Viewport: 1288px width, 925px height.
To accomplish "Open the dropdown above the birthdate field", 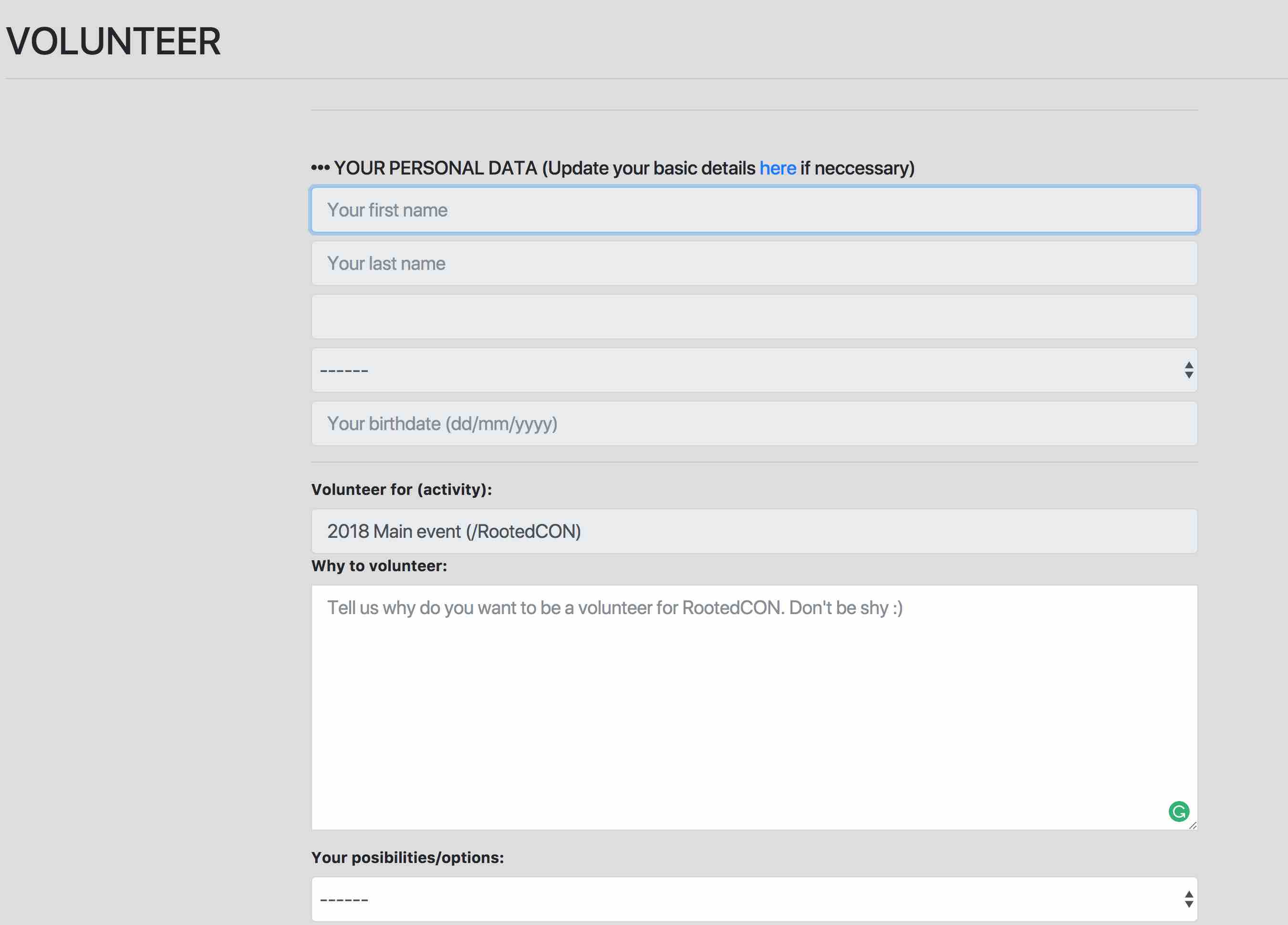I will 754,370.
